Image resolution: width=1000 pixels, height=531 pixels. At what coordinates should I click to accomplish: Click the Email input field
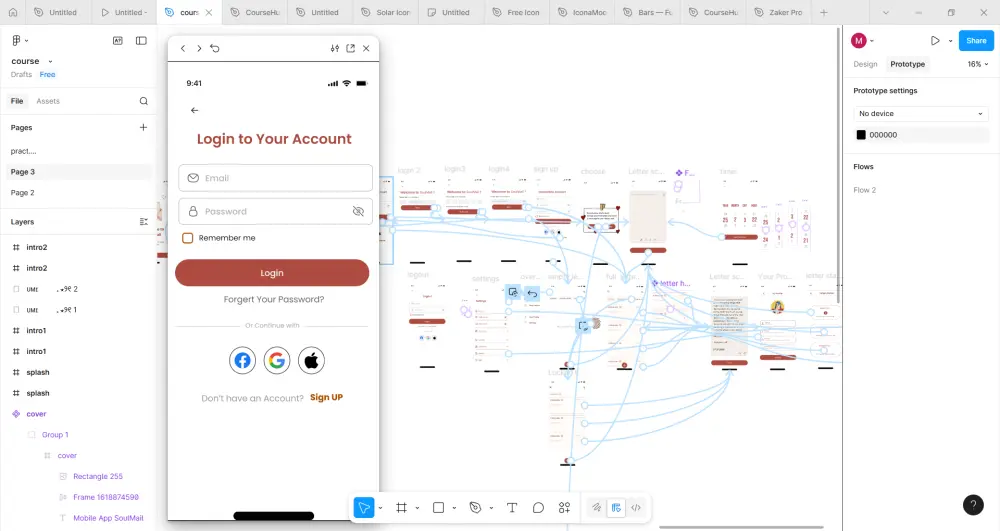pos(276,178)
